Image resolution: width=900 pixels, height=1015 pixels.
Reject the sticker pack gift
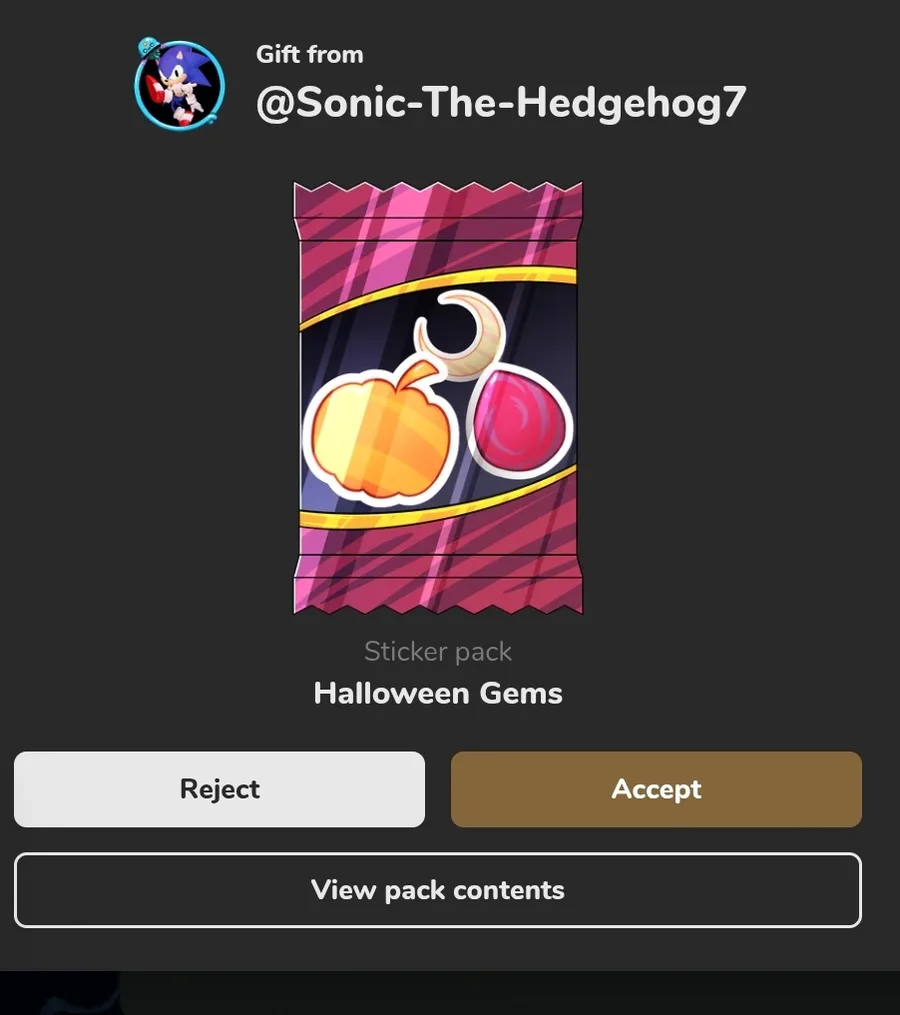(x=219, y=789)
